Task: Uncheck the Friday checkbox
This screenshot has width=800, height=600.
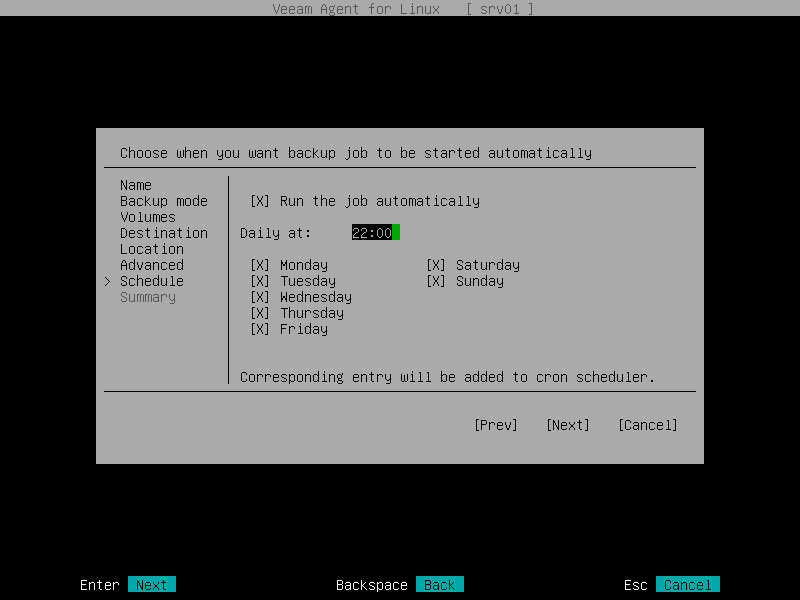Action: [x=260, y=329]
